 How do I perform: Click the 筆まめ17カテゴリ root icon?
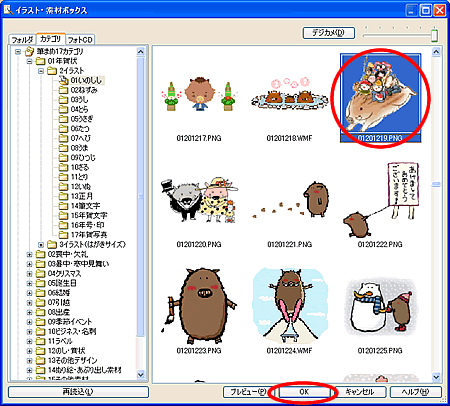(29, 51)
